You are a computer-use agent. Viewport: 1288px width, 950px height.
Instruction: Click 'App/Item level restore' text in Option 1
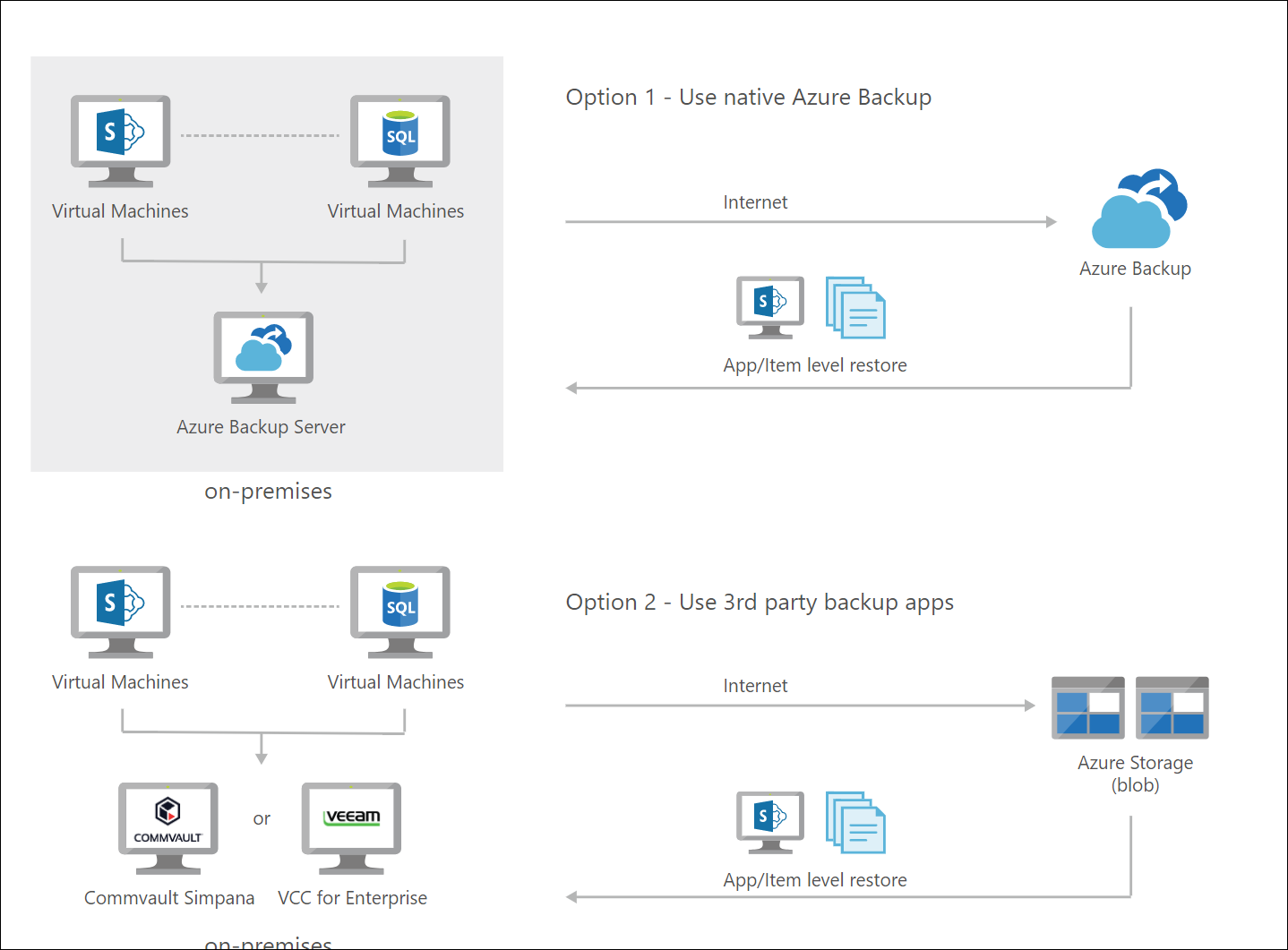(815, 365)
